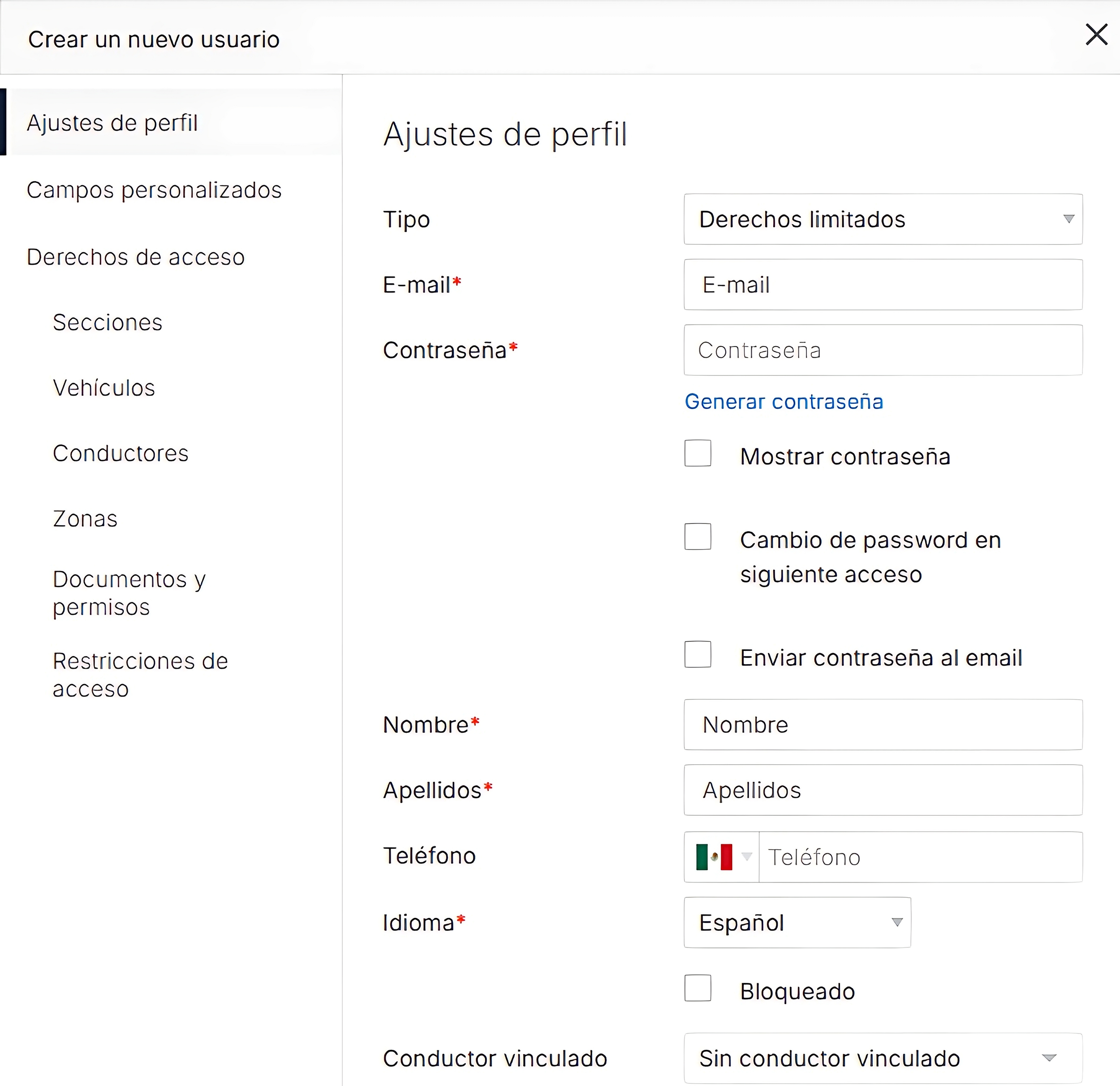1120x1086 pixels.
Task: Close the Crear un nuevo usuario dialog
Action: [x=1096, y=35]
